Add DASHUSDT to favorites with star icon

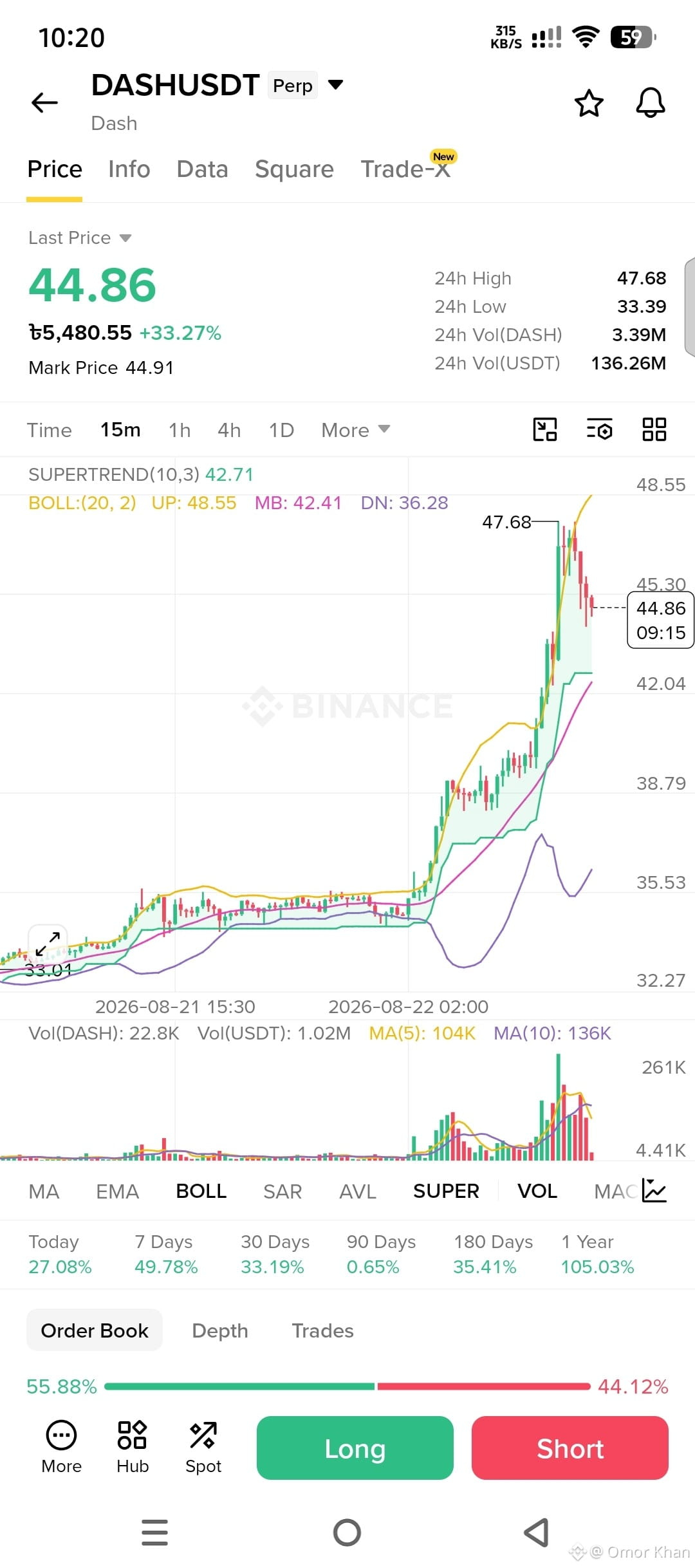589,103
